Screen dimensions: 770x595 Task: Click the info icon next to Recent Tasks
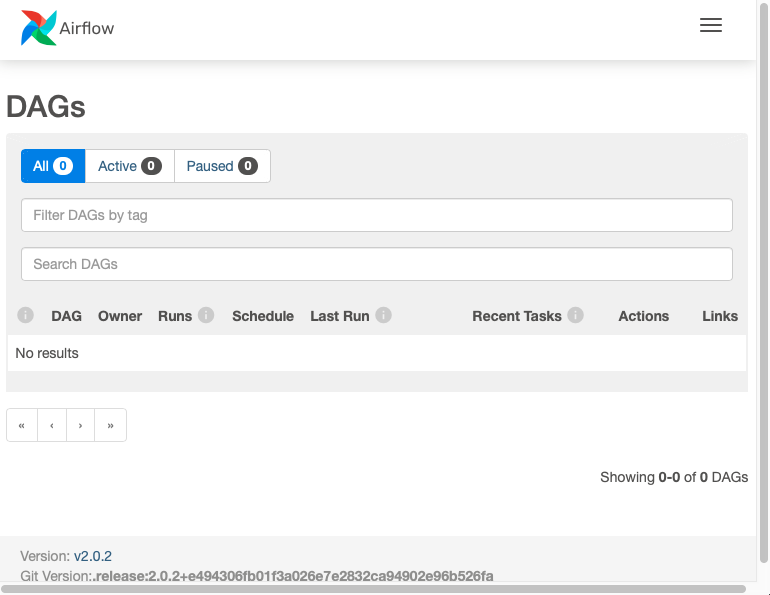pyautogui.click(x=576, y=315)
